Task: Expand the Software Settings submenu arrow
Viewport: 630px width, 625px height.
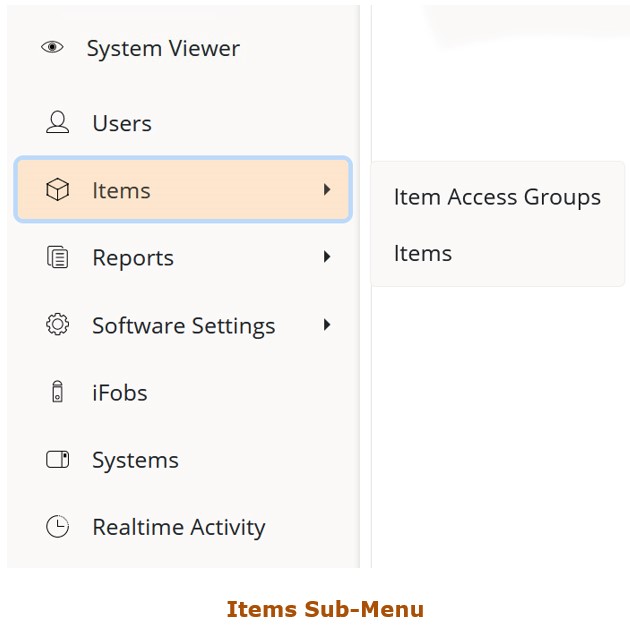Action: (327, 325)
